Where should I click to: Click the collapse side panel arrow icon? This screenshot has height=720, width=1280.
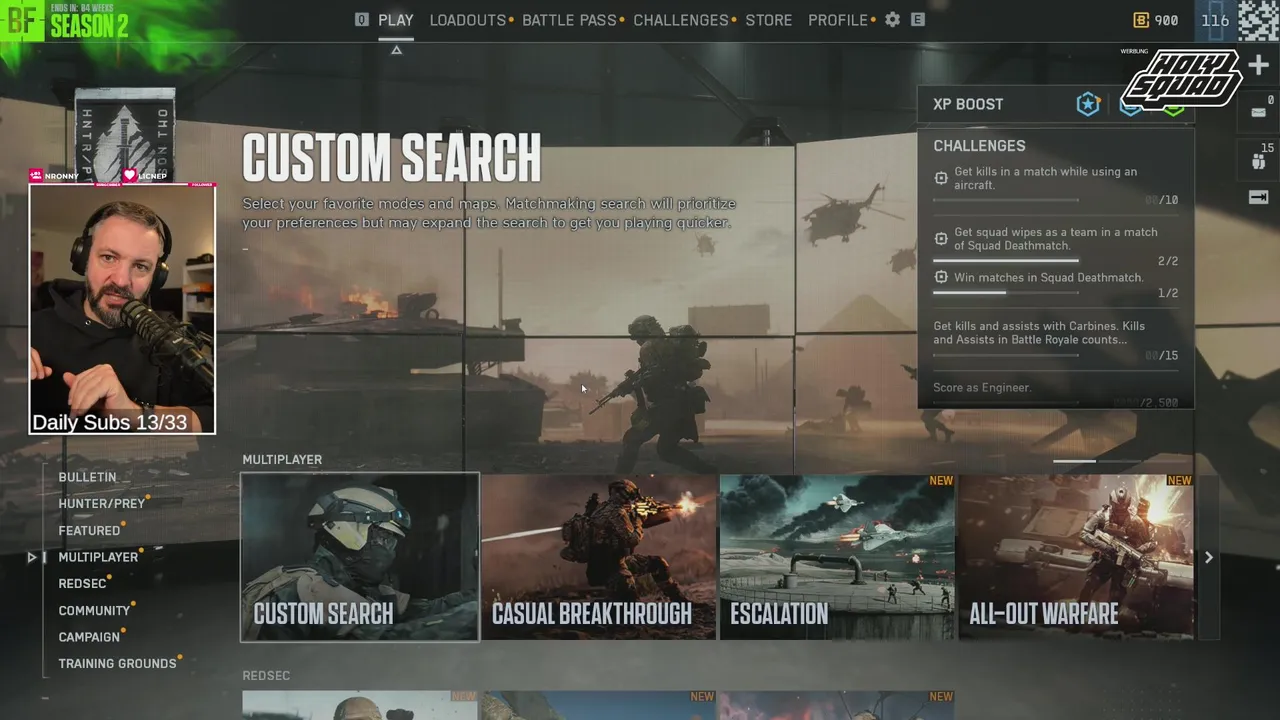1259,197
